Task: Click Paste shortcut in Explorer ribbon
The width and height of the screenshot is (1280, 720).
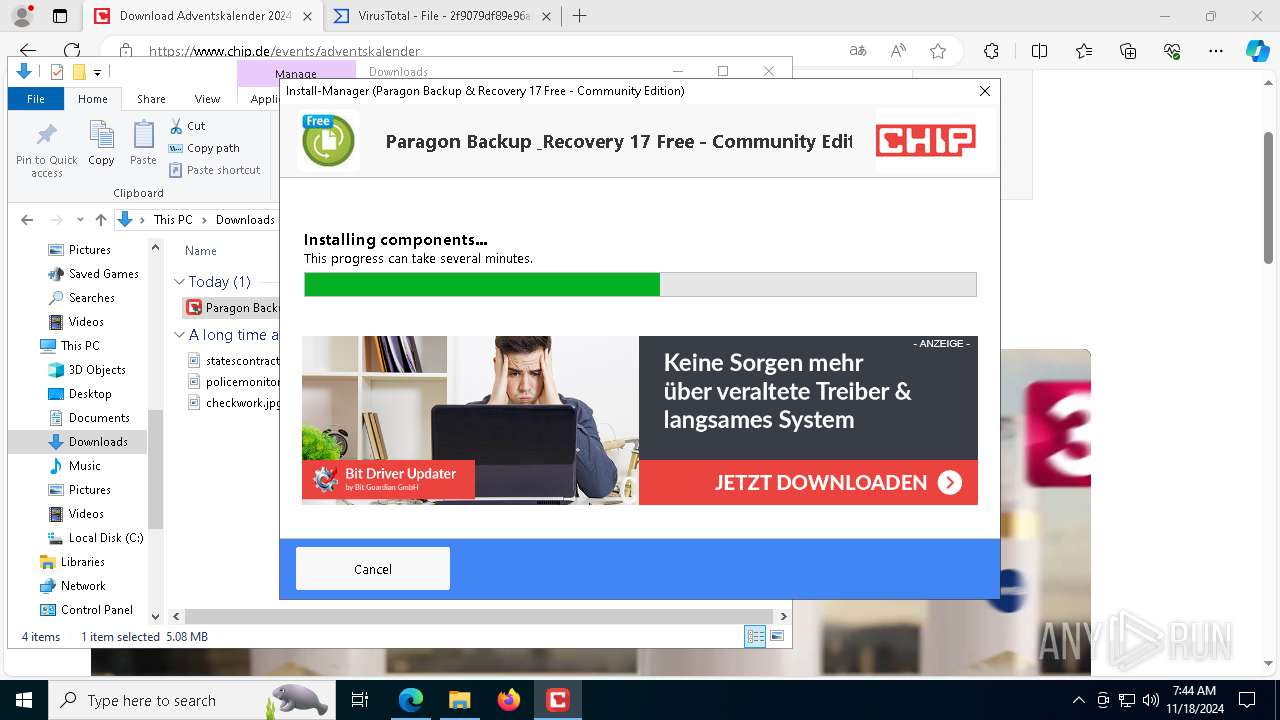Action: point(214,170)
